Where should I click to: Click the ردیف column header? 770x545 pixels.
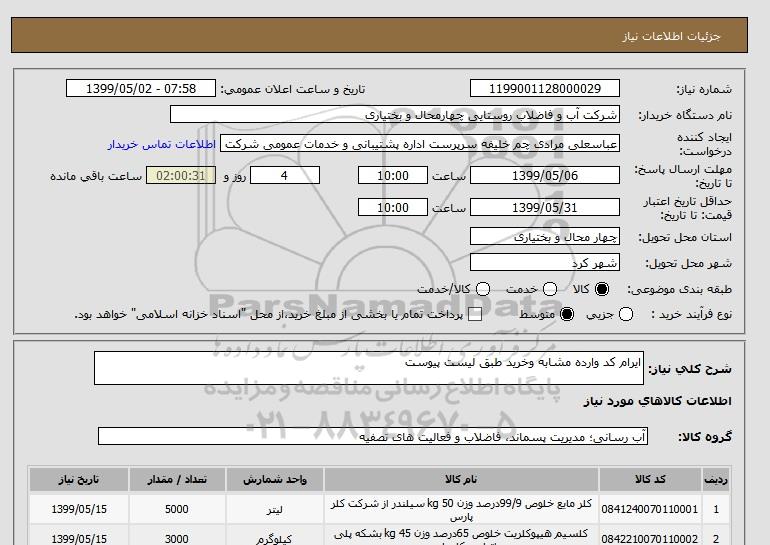pos(716,479)
